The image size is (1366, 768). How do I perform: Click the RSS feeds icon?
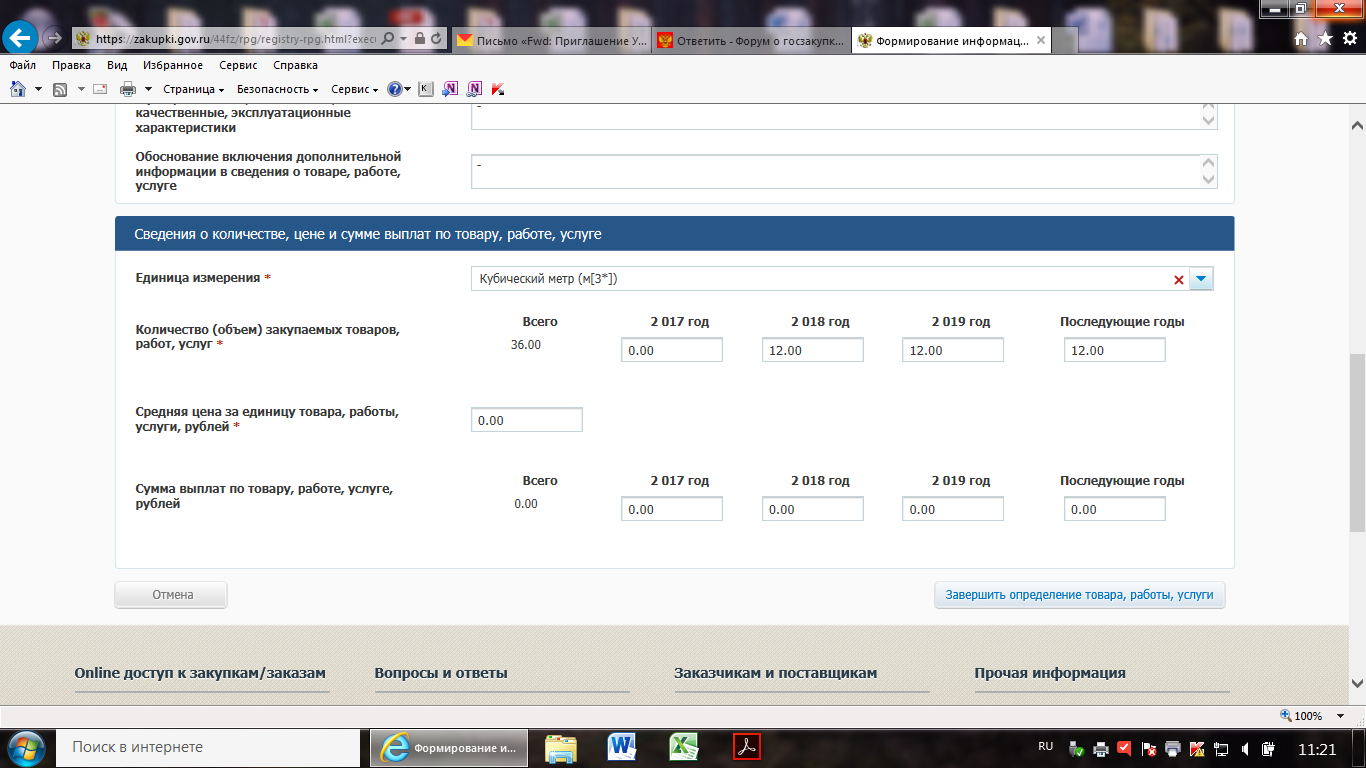pyautogui.click(x=60, y=89)
